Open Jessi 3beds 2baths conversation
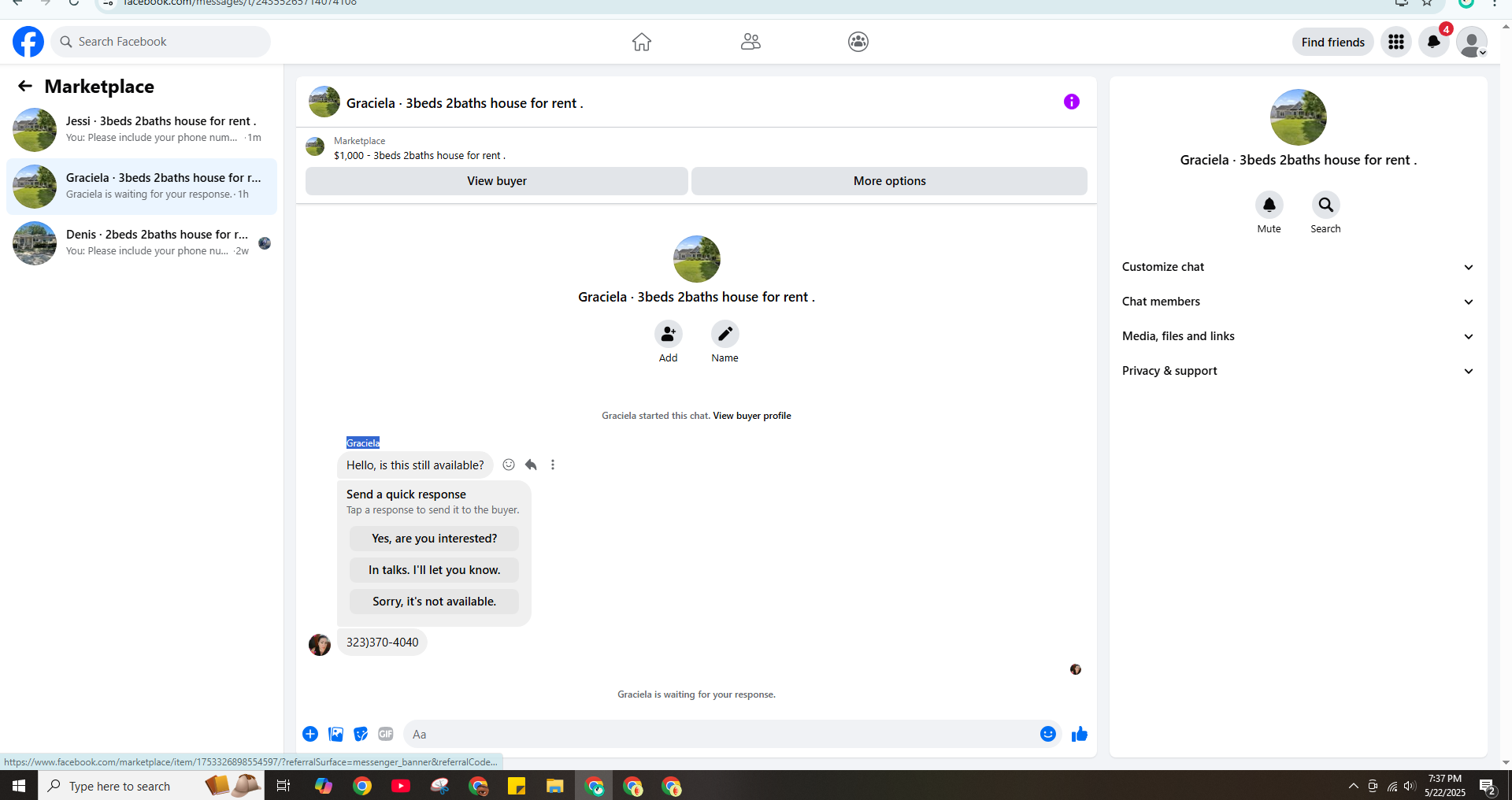 coord(142,130)
